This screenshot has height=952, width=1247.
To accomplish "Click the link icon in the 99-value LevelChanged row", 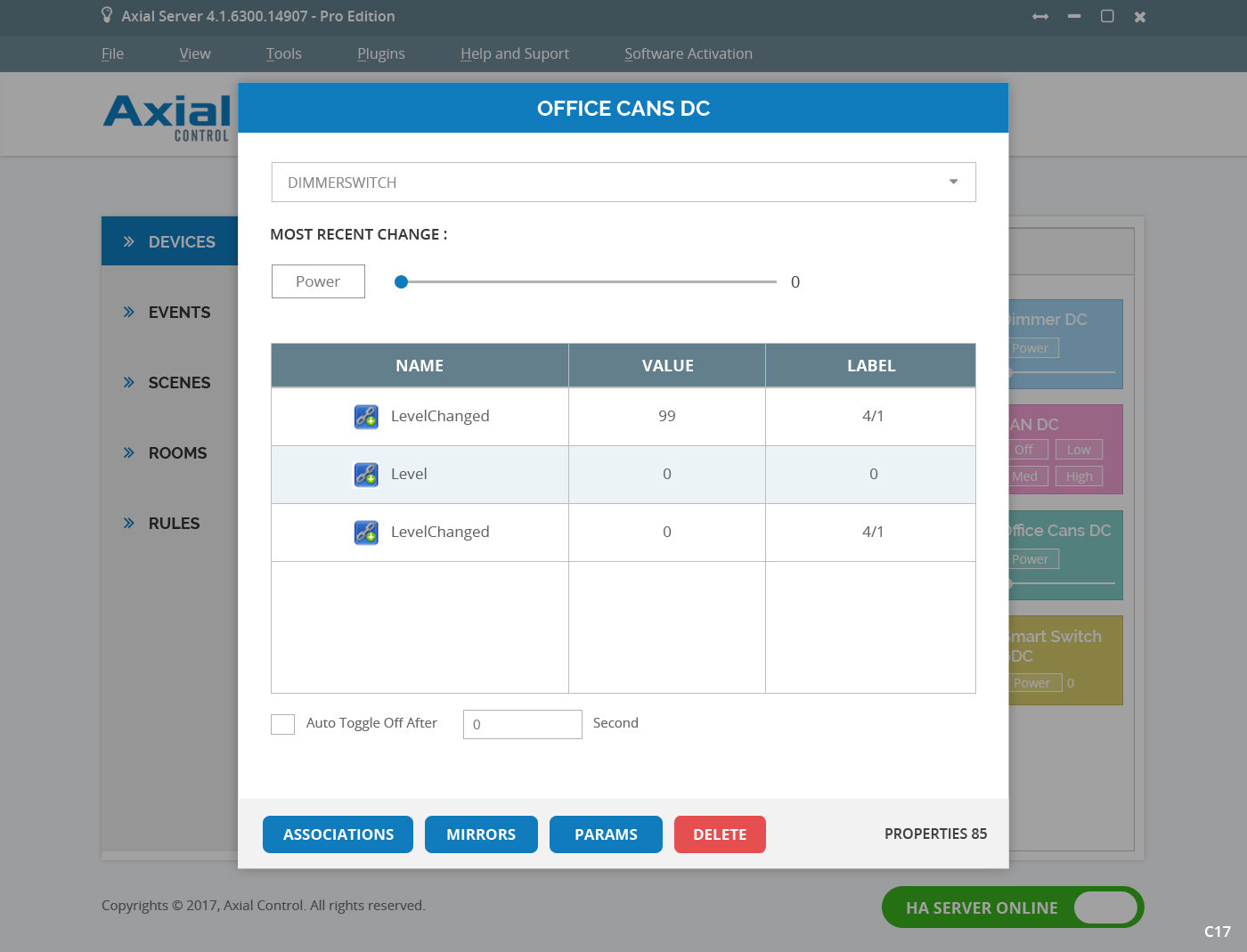I will 366,417.
